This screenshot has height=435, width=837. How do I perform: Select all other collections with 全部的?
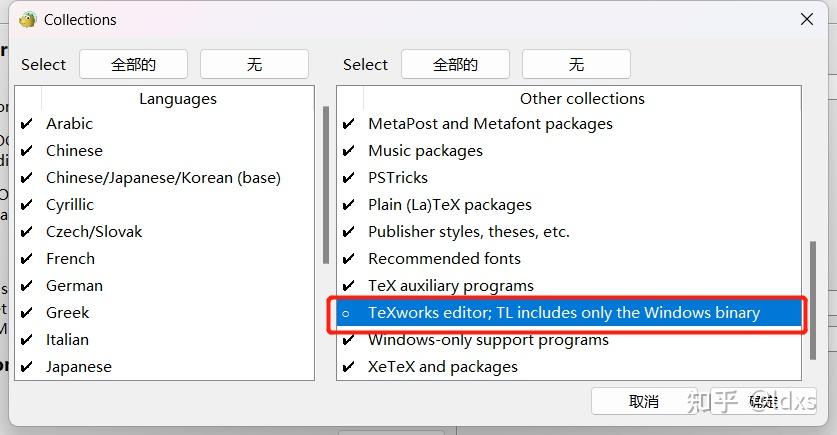[x=455, y=64]
